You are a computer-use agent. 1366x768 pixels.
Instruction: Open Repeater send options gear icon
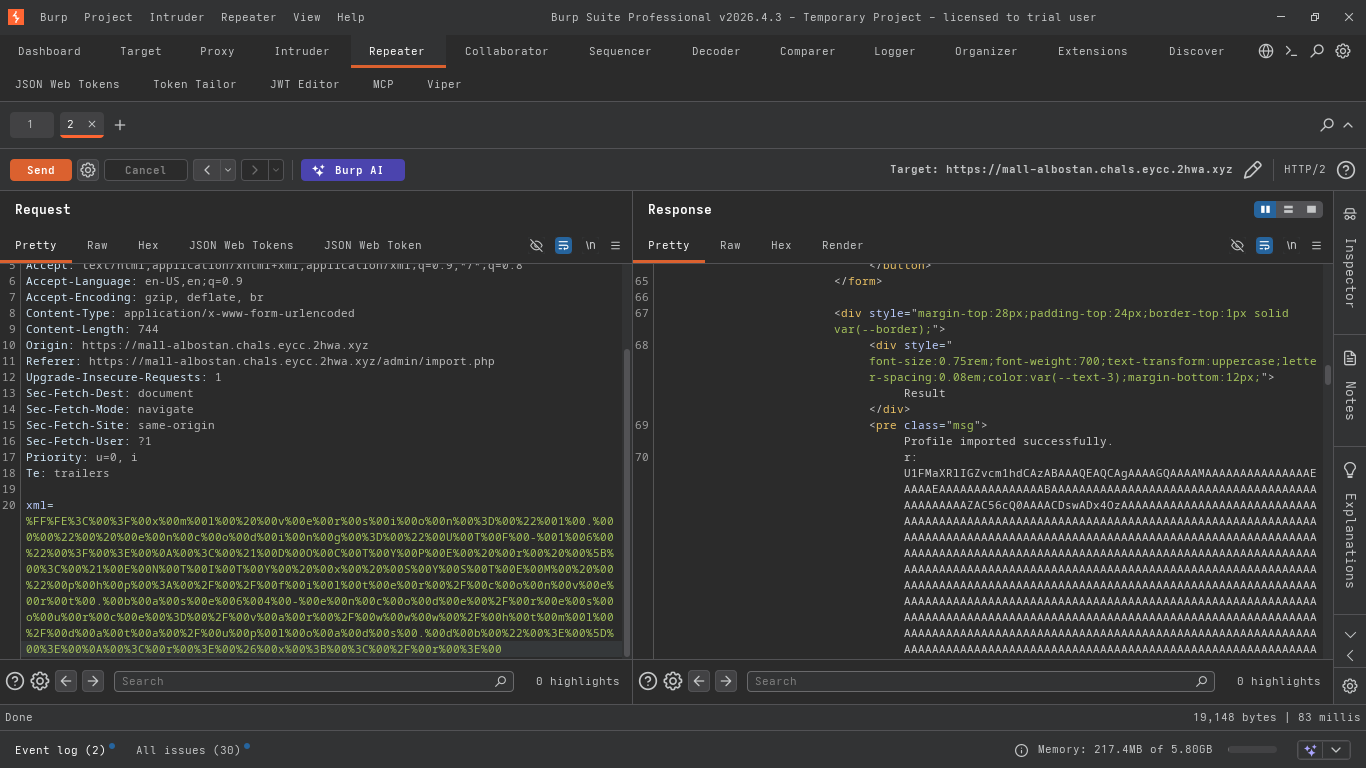pos(88,170)
